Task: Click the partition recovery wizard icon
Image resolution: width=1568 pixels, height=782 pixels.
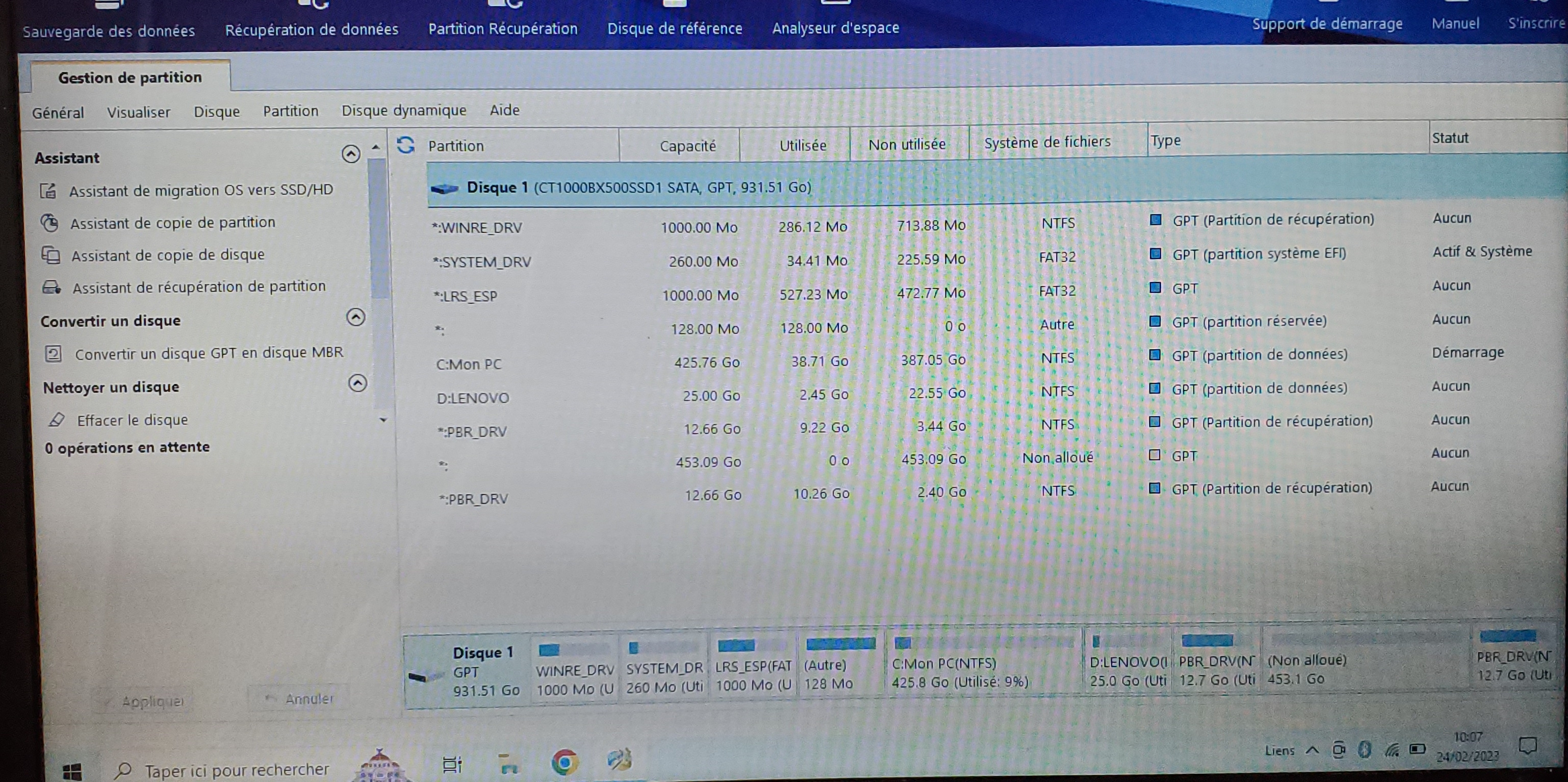Action: pyautogui.click(x=51, y=287)
